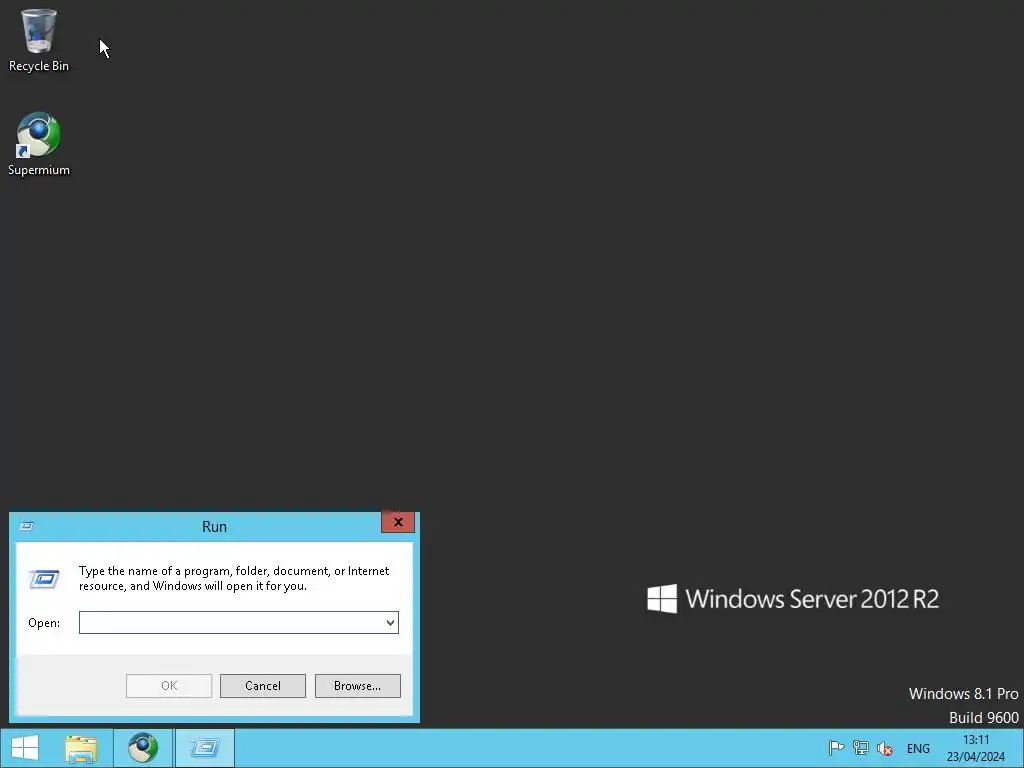The height and width of the screenshot is (768, 1024).
Task: Close the Run dialog with X
Action: pyautogui.click(x=398, y=522)
